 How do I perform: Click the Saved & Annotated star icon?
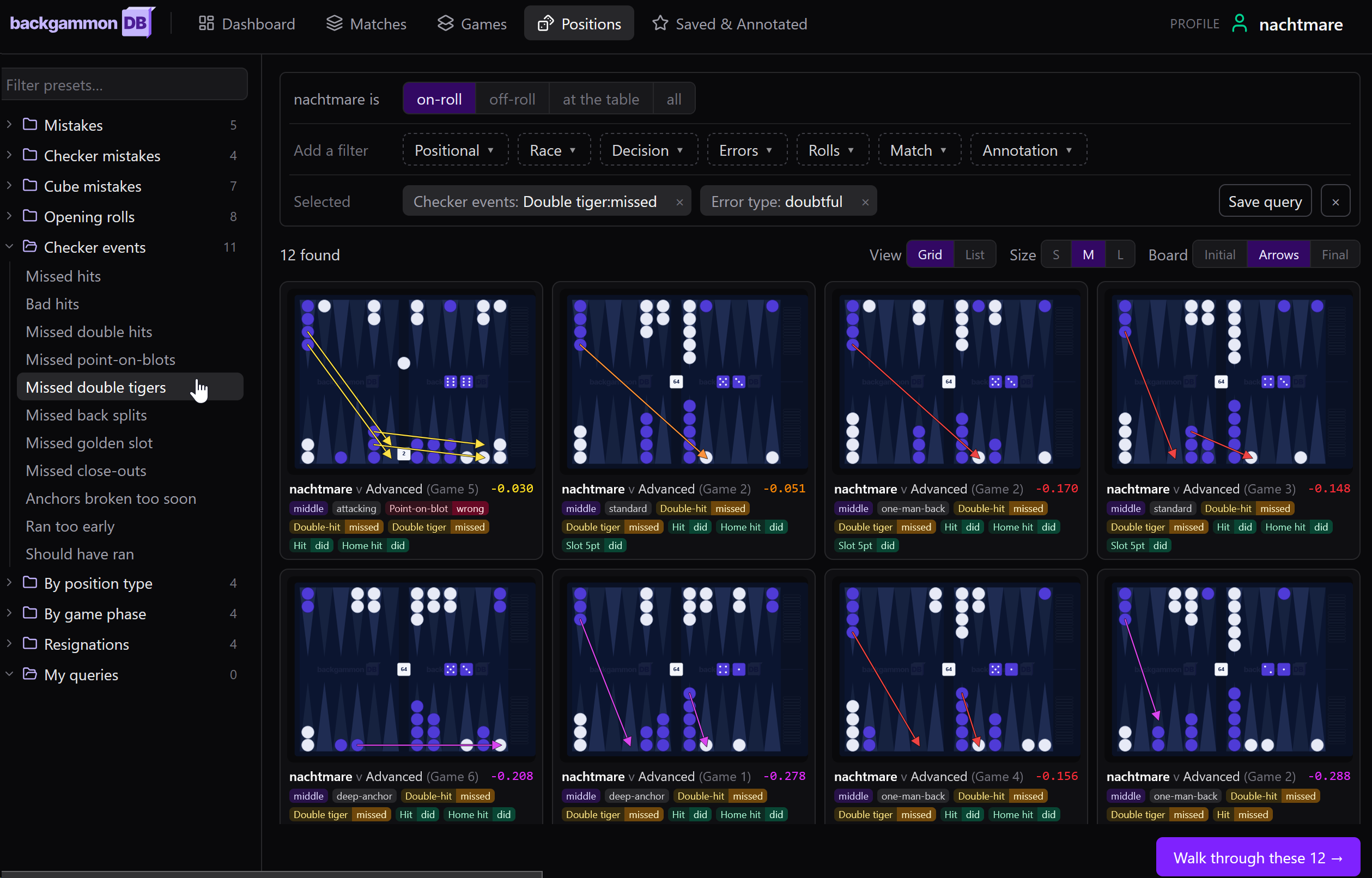pyautogui.click(x=660, y=23)
